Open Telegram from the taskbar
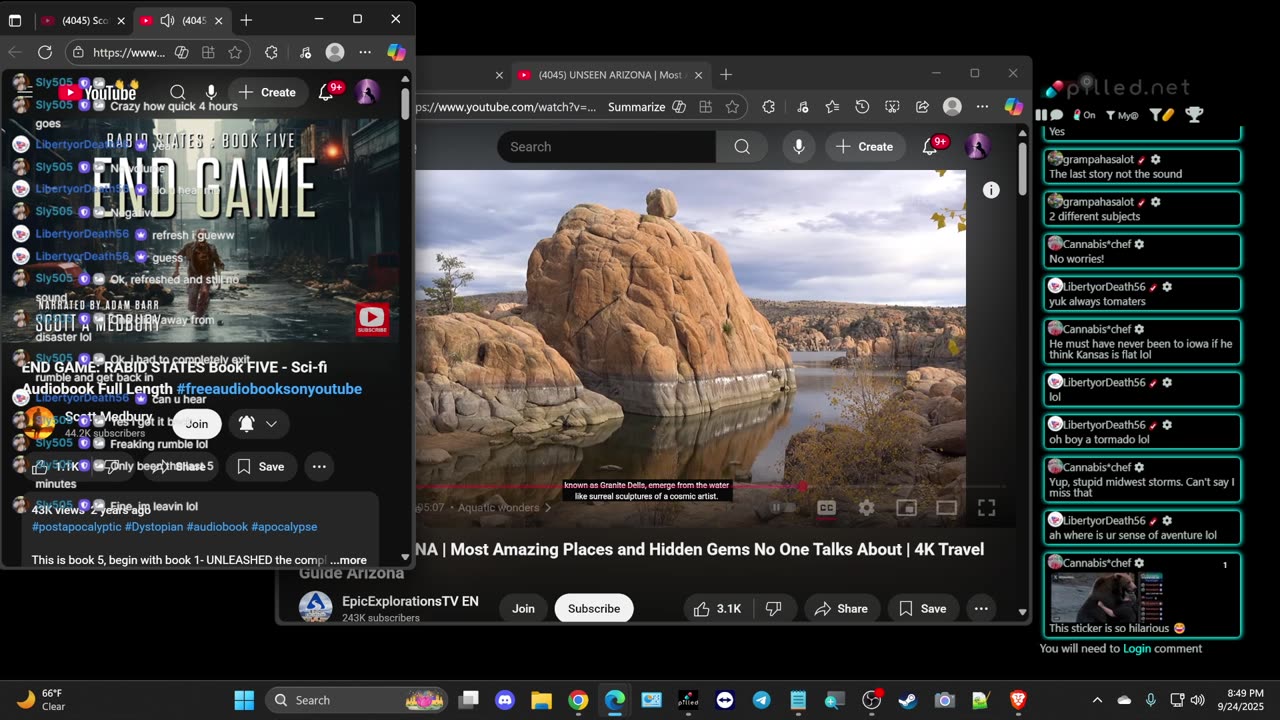 click(761, 700)
